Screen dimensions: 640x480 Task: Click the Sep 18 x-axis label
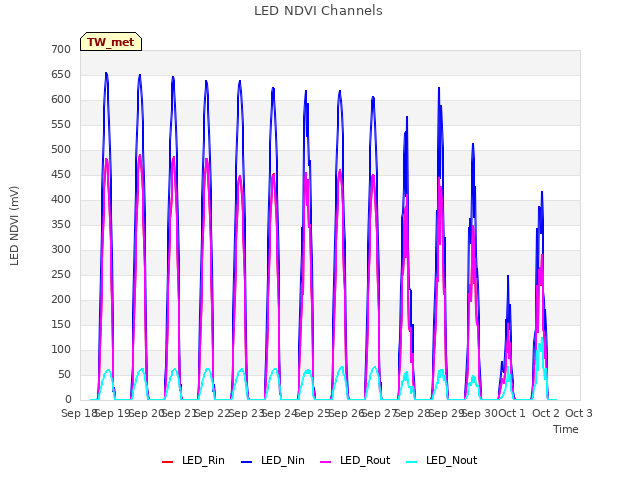(78, 413)
